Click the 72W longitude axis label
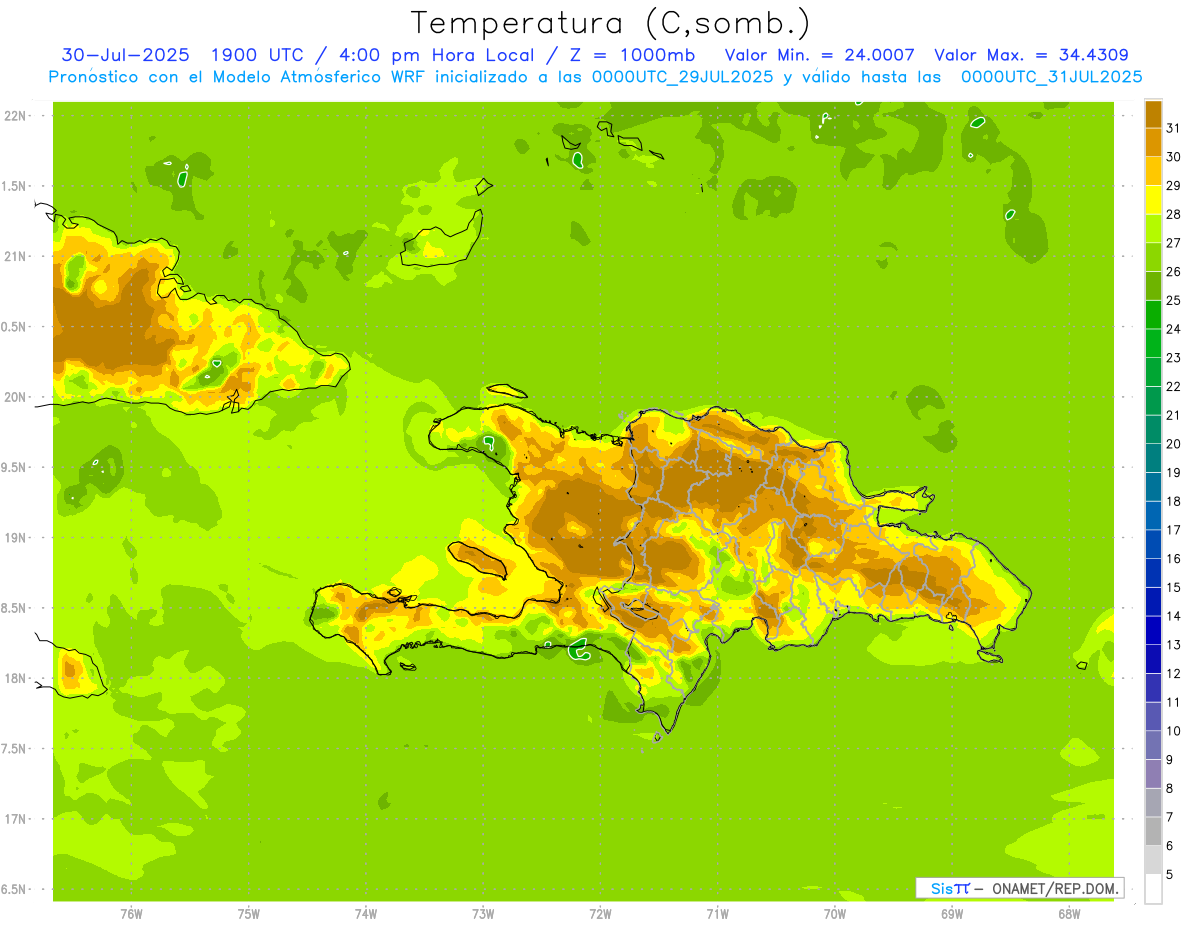This screenshot has height=927, width=1200. point(600,915)
